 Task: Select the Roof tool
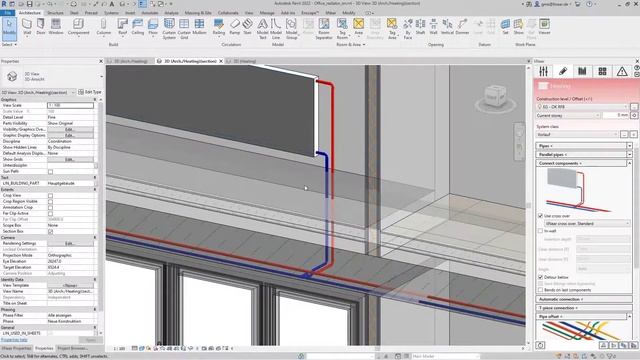(x=122, y=27)
